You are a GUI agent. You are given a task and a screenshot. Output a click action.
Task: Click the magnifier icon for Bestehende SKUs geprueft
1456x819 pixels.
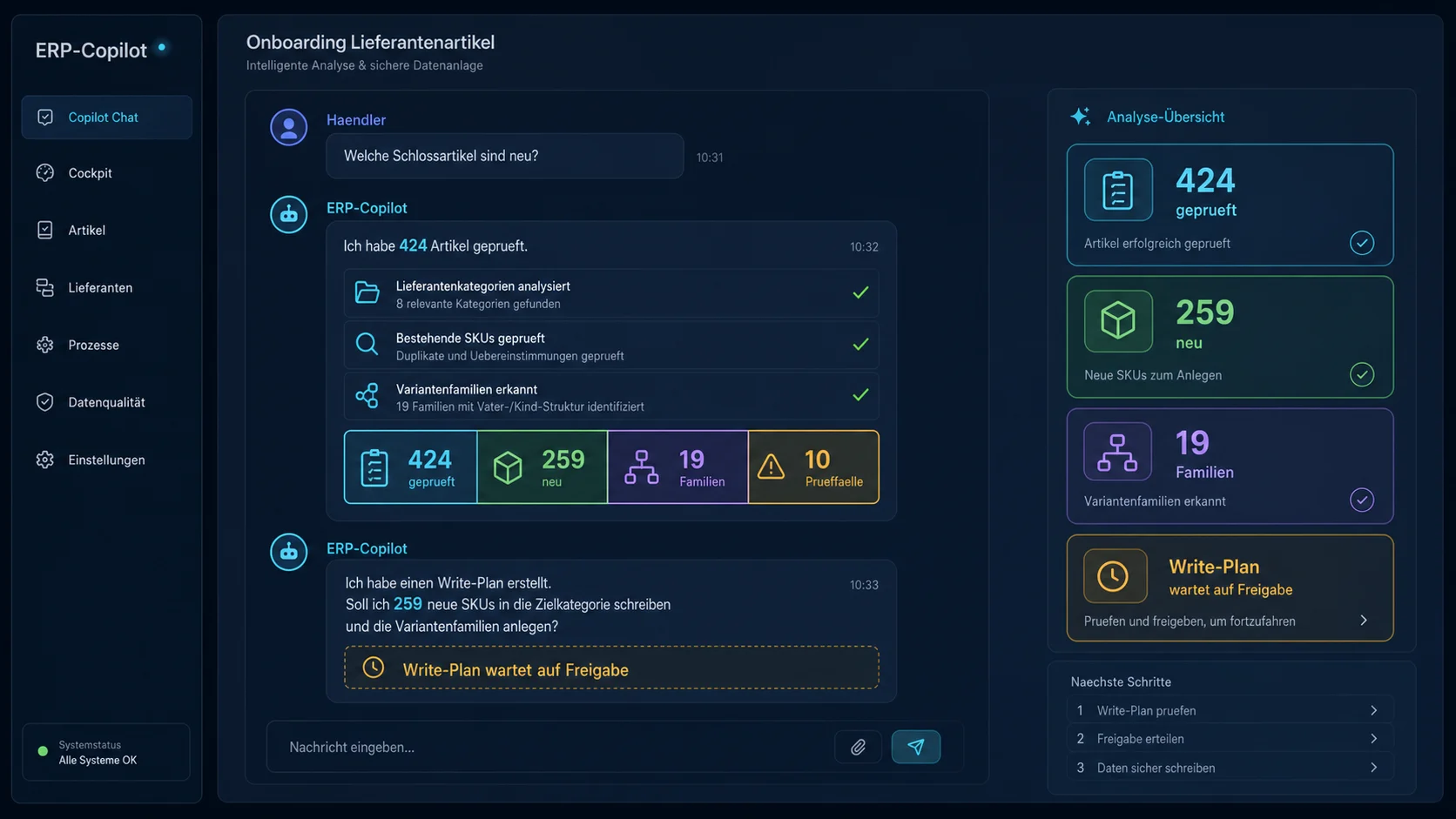coord(367,345)
